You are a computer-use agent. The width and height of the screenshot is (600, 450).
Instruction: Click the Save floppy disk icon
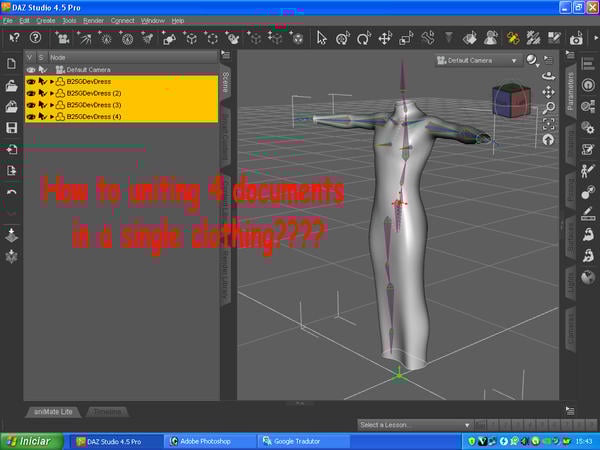click(x=11, y=128)
